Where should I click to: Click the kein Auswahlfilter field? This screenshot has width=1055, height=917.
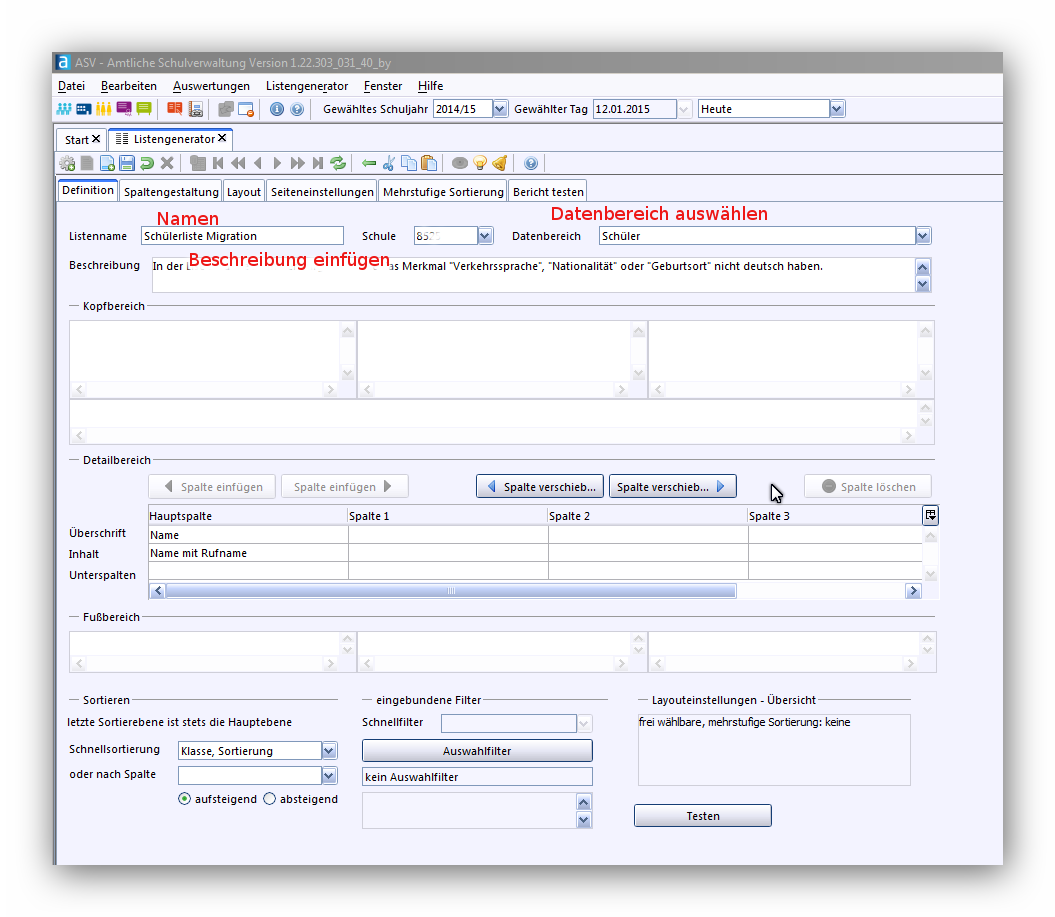[477, 776]
